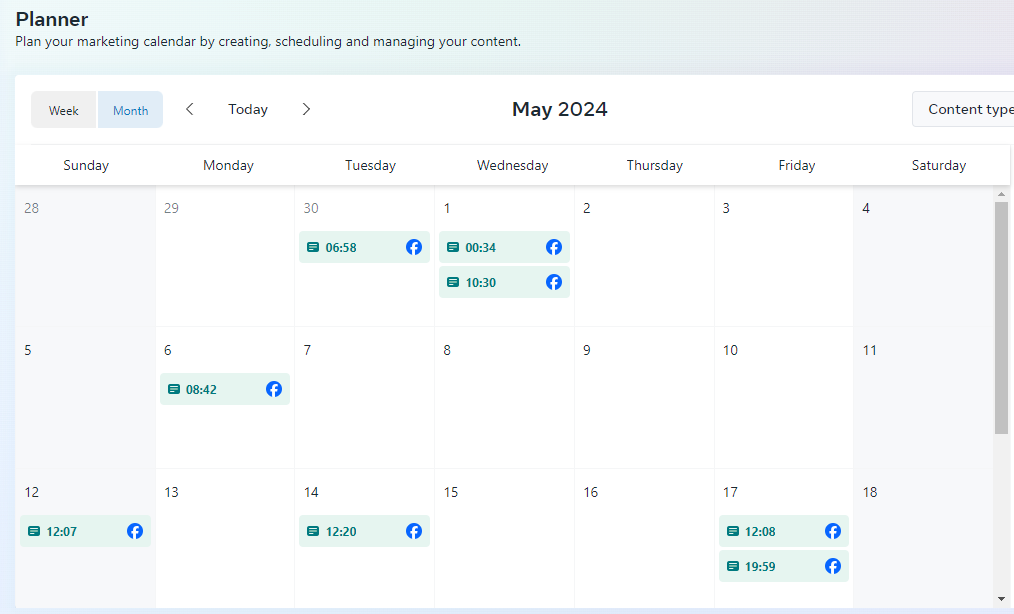This screenshot has width=1014, height=614.
Task: Select the May 15 calendar cell
Action: (504, 550)
